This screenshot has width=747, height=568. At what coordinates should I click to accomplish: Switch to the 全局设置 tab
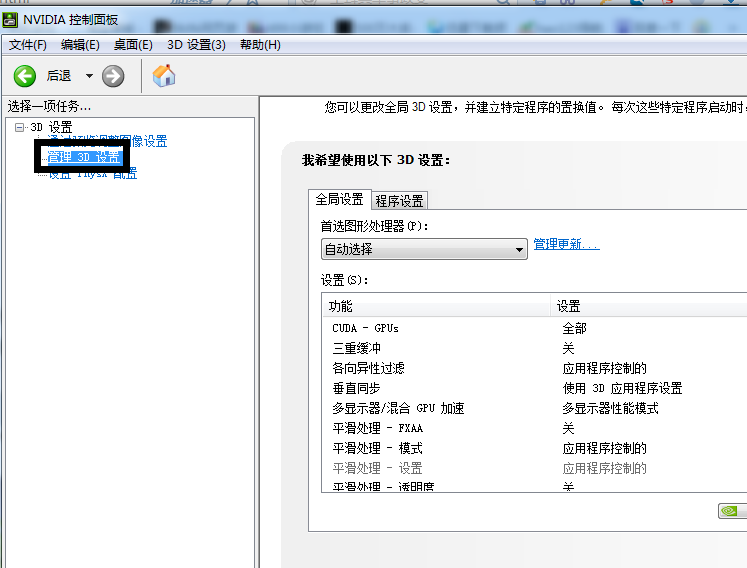[x=339, y=199]
